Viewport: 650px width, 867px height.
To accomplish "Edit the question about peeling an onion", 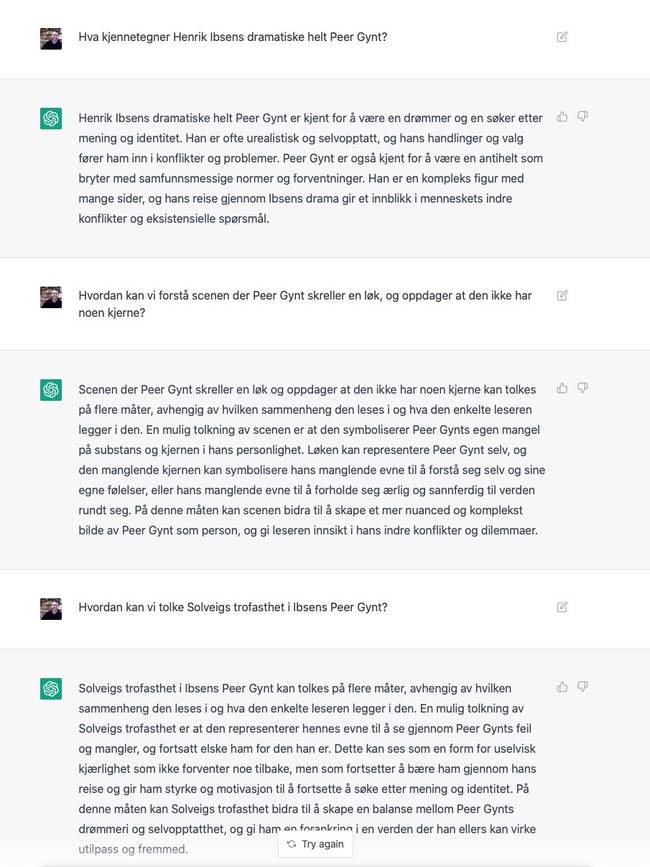I will pyautogui.click(x=562, y=295).
